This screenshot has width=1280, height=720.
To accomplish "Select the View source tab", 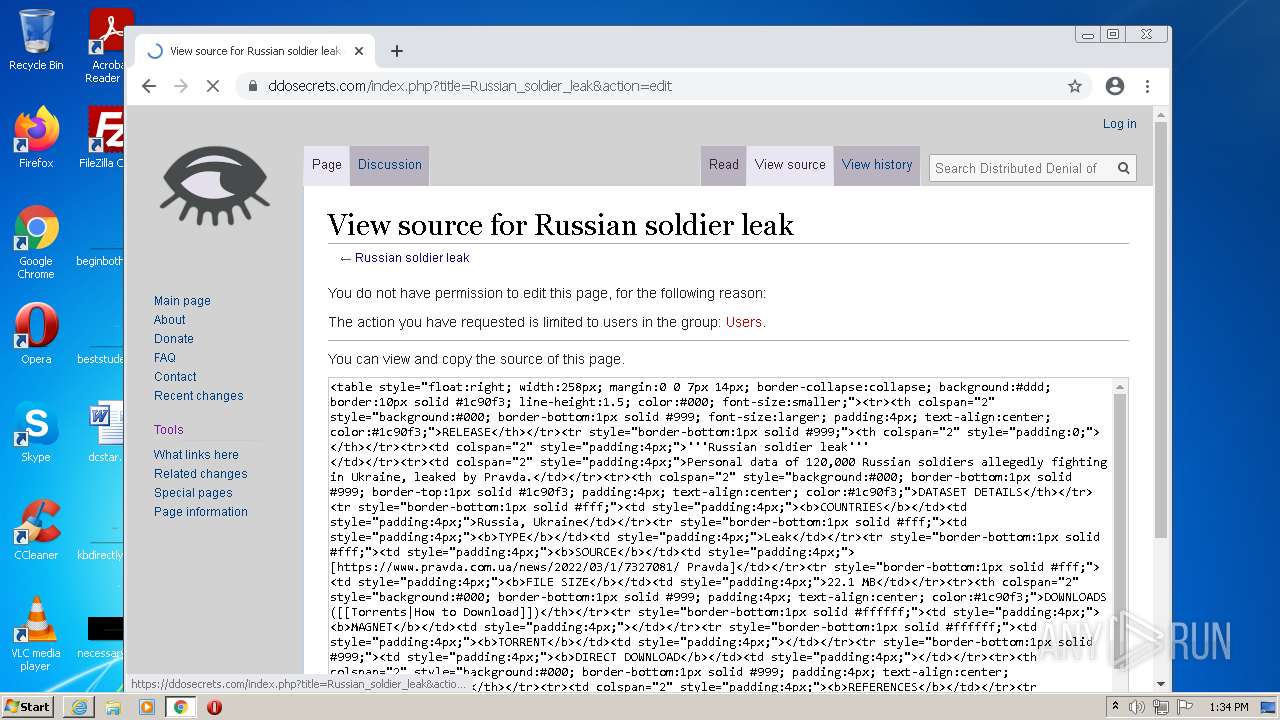I will [x=790, y=165].
